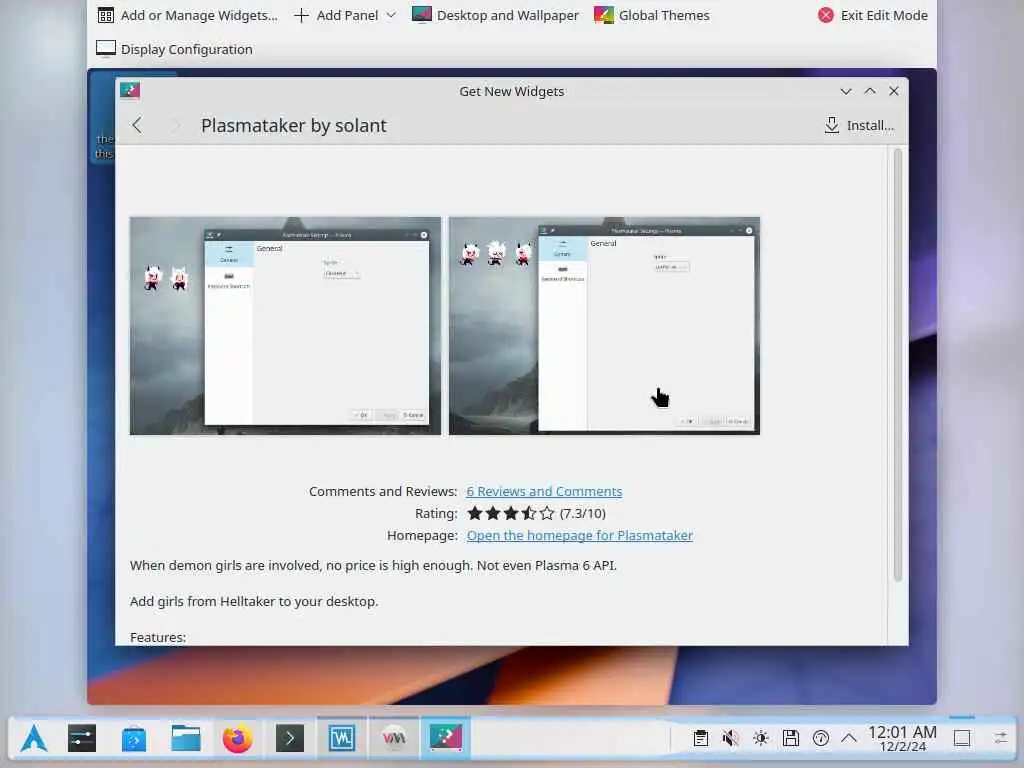The image size is (1024, 768).
Task: Expand hidden system tray icons
Action: 849,739
